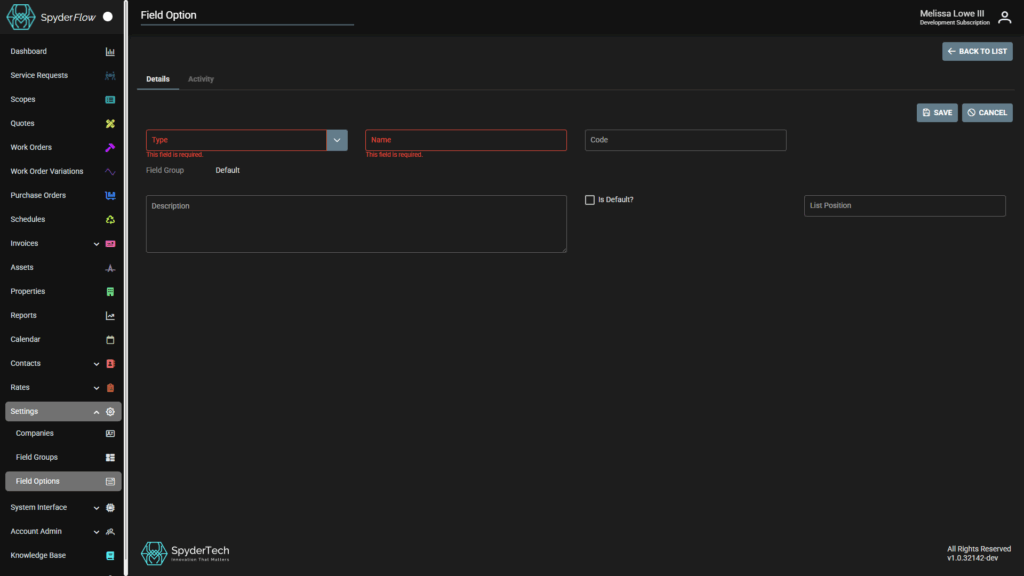Click the Settings gear icon
Screen dimensions: 1024x576
110,411
